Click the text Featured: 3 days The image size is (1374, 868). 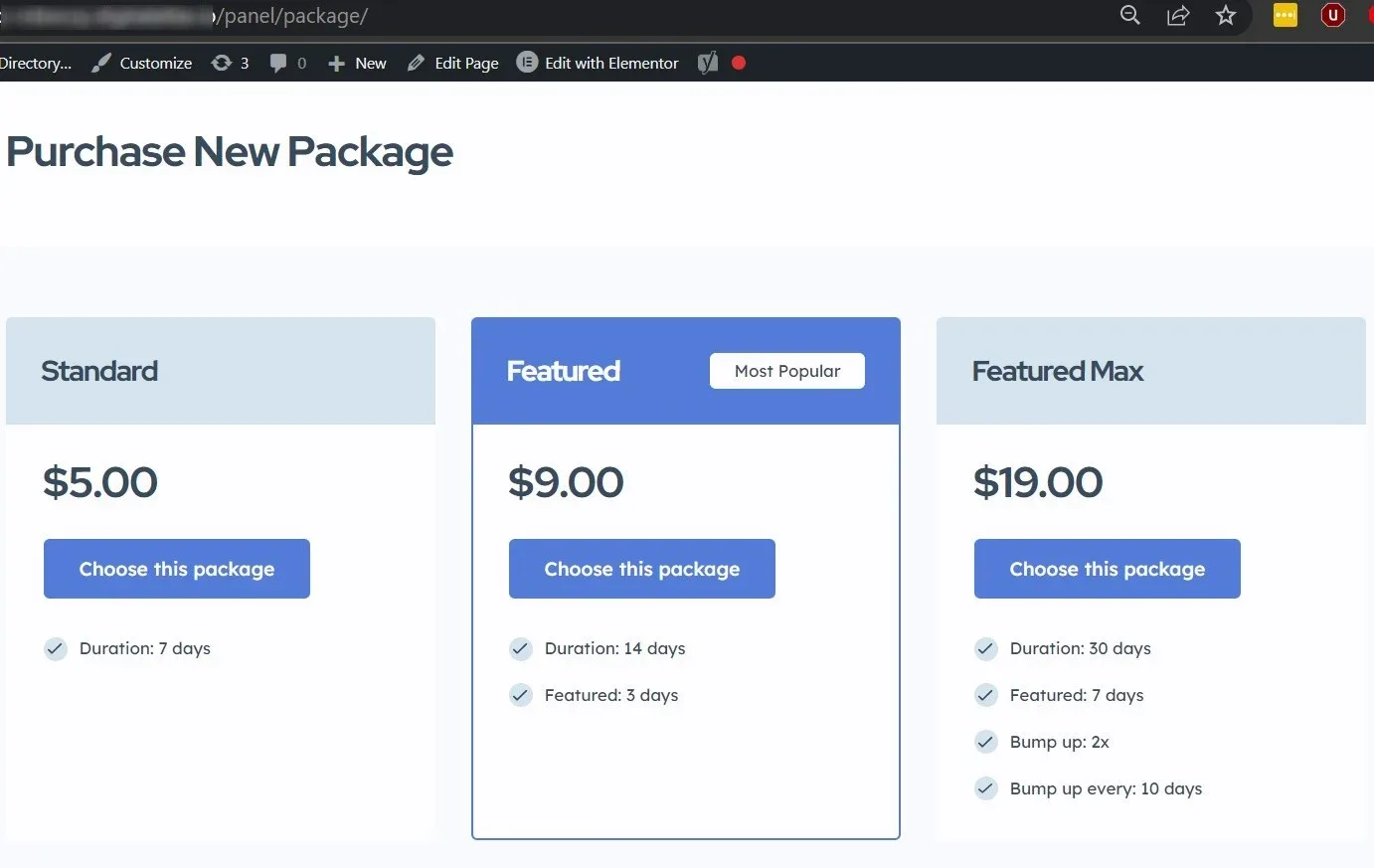click(x=611, y=695)
